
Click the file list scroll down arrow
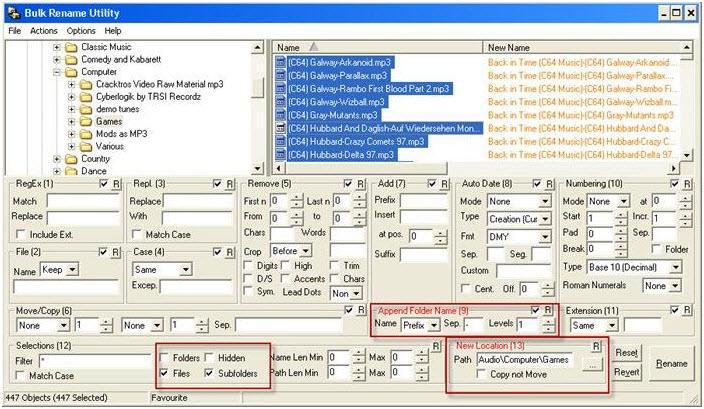686,155
